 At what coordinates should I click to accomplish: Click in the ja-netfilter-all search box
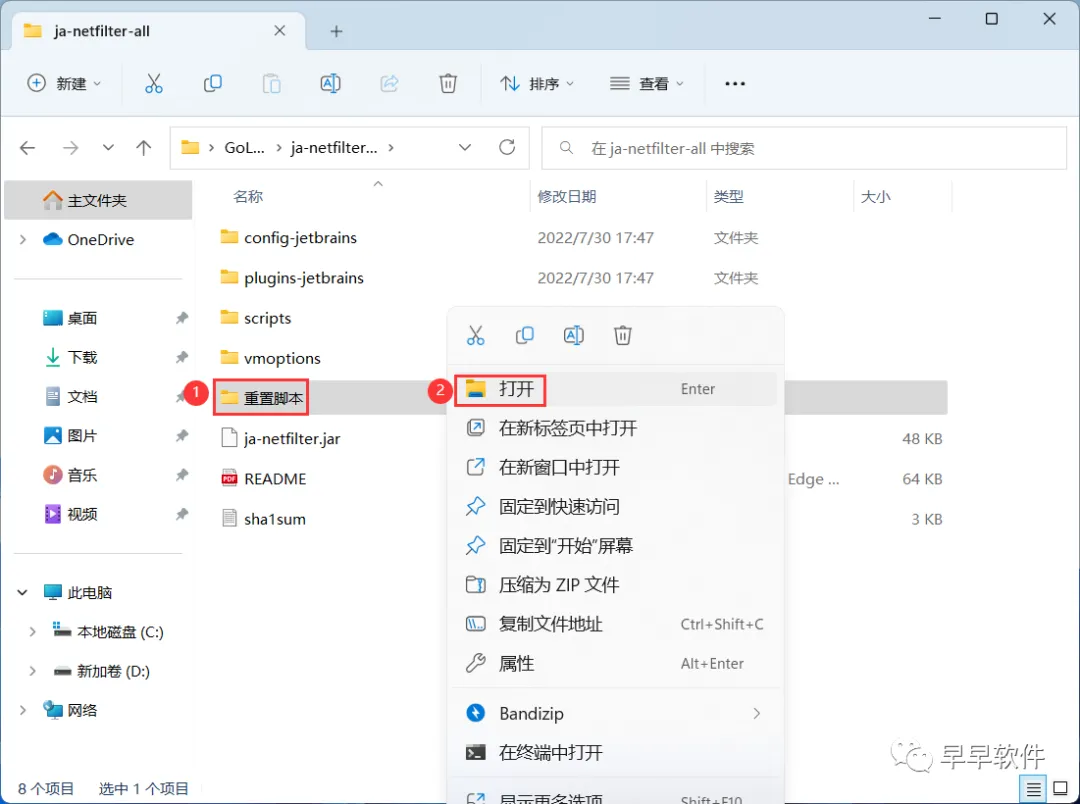[x=804, y=148]
